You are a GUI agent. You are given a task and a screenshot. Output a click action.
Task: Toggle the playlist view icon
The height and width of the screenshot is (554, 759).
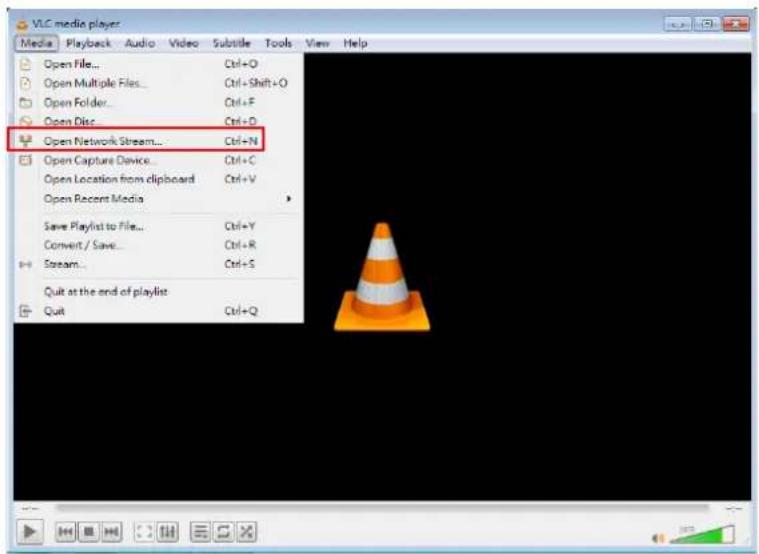200,532
